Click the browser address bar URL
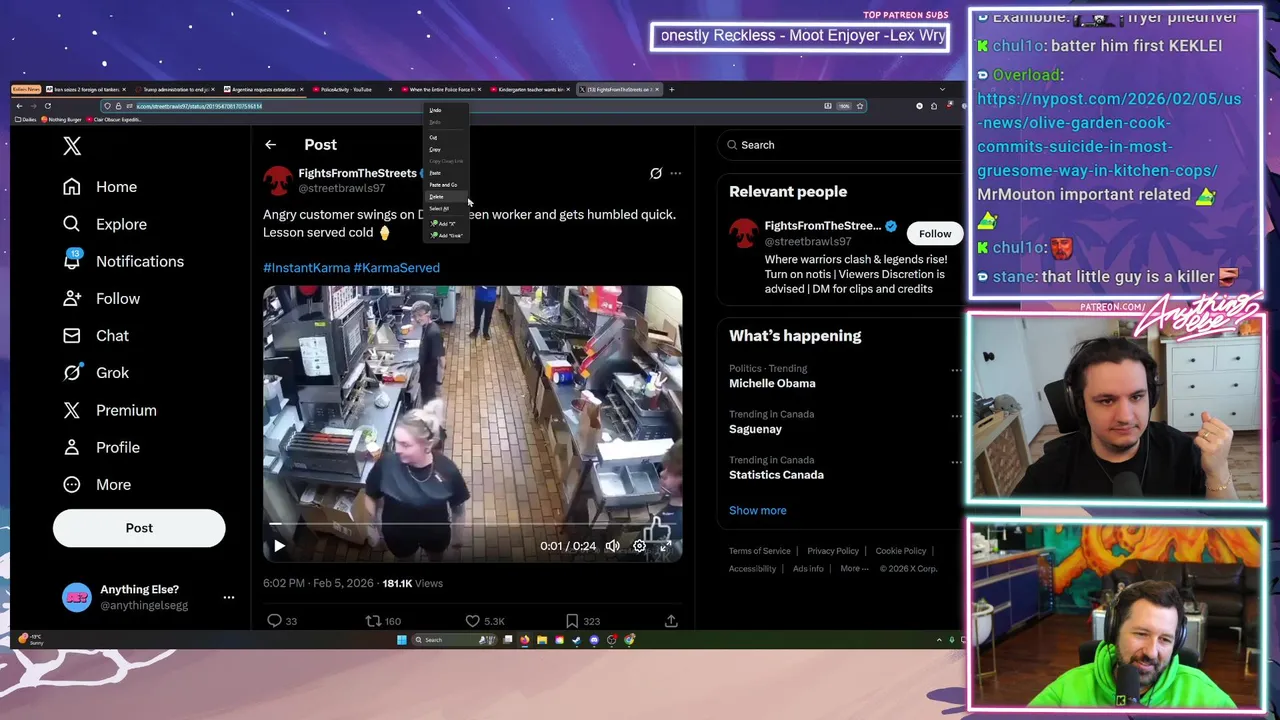 pos(199,106)
